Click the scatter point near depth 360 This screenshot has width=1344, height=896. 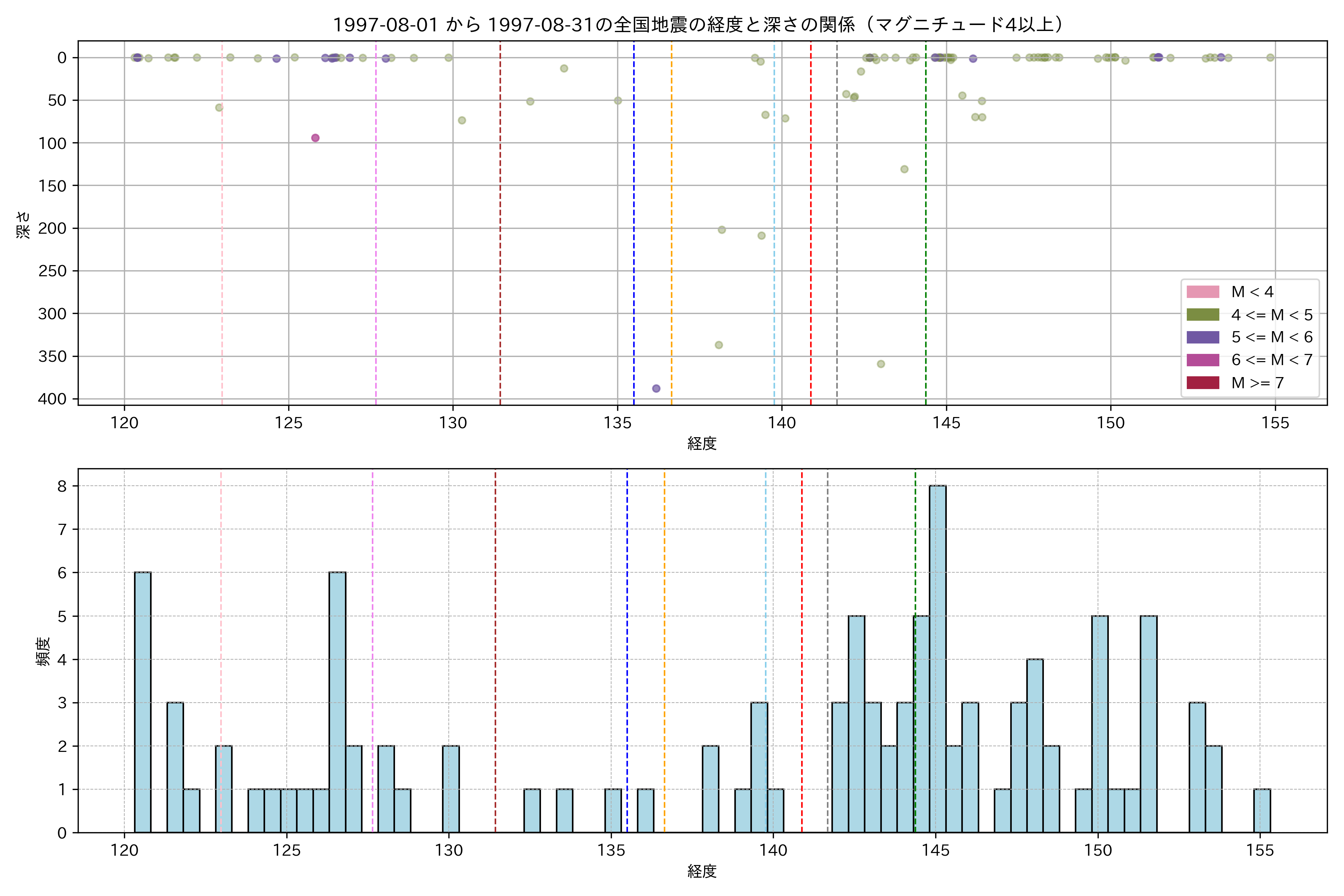tap(881, 364)
